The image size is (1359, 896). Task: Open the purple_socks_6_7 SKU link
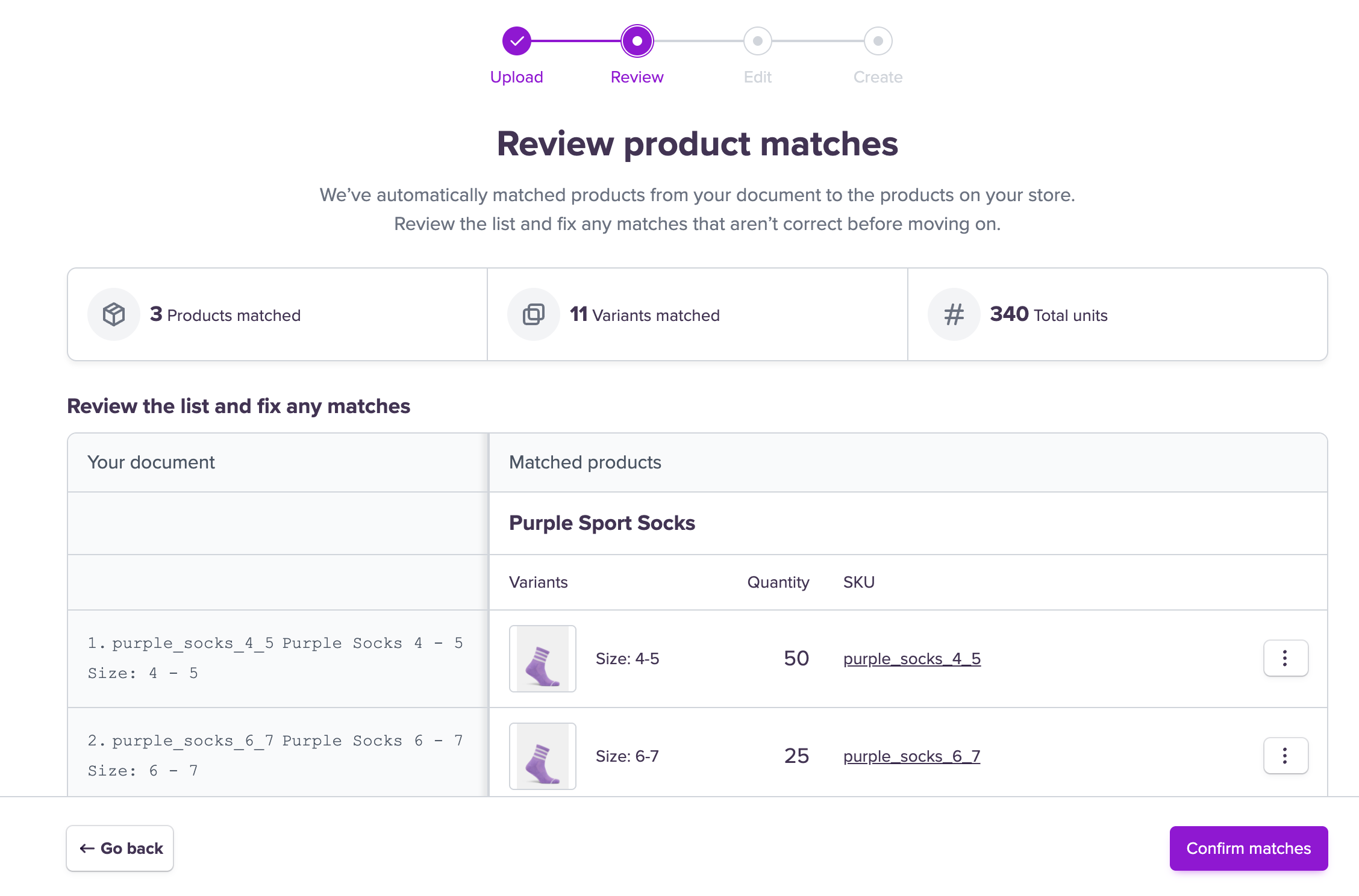(911, 756)
